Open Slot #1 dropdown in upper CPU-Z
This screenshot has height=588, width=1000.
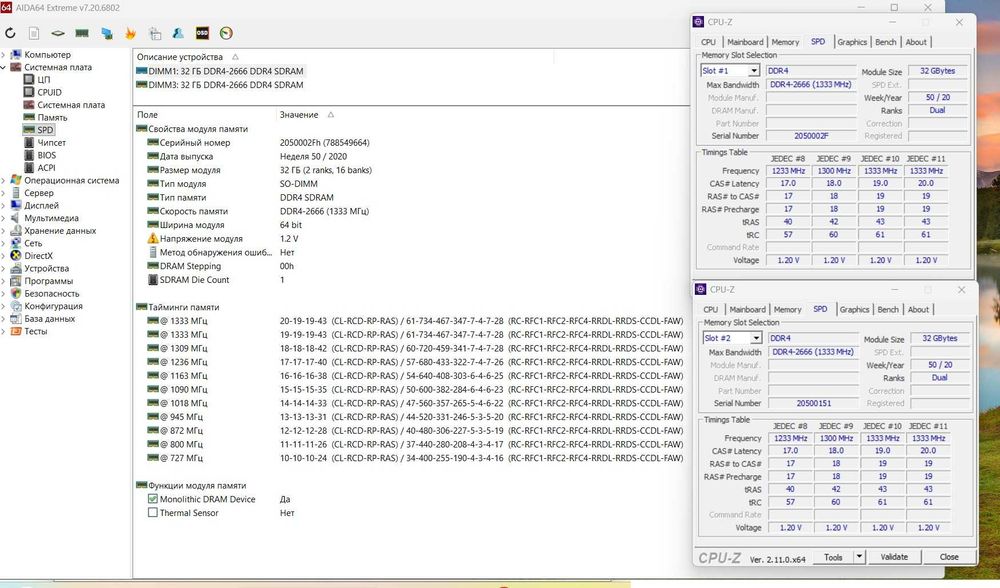753,71
